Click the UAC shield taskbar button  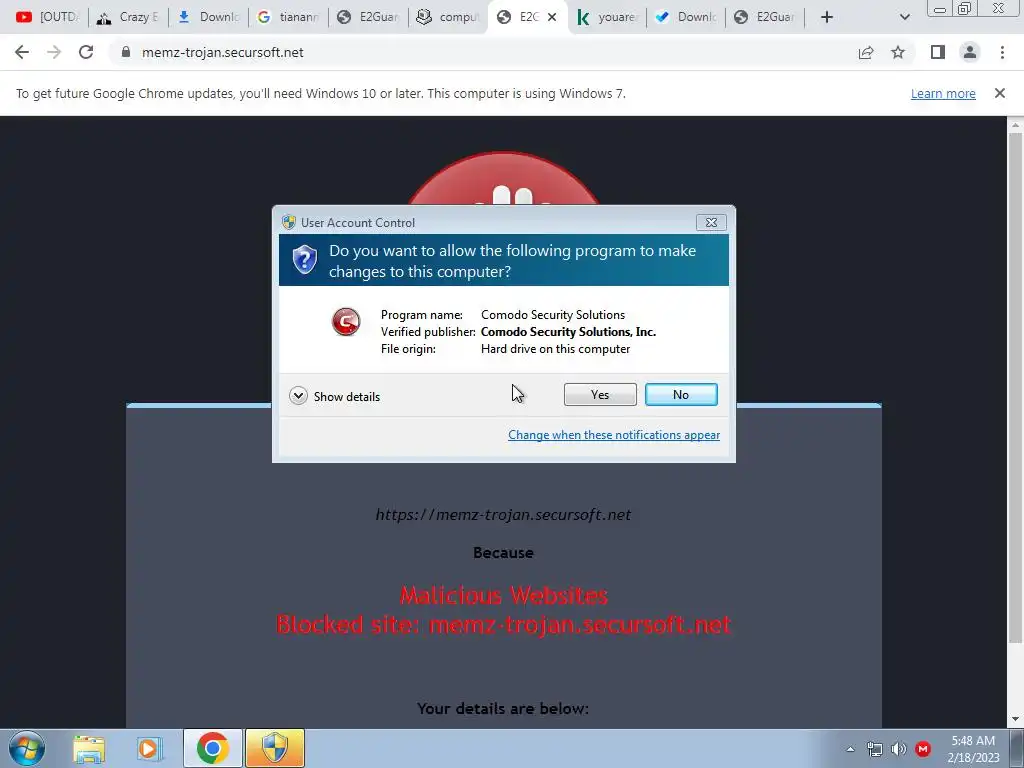(275, 748)
